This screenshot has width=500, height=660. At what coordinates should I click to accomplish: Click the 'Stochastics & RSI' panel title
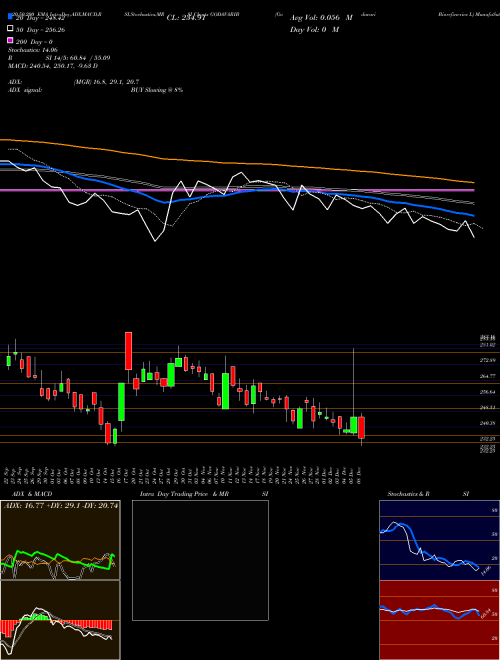coord(428,494)
